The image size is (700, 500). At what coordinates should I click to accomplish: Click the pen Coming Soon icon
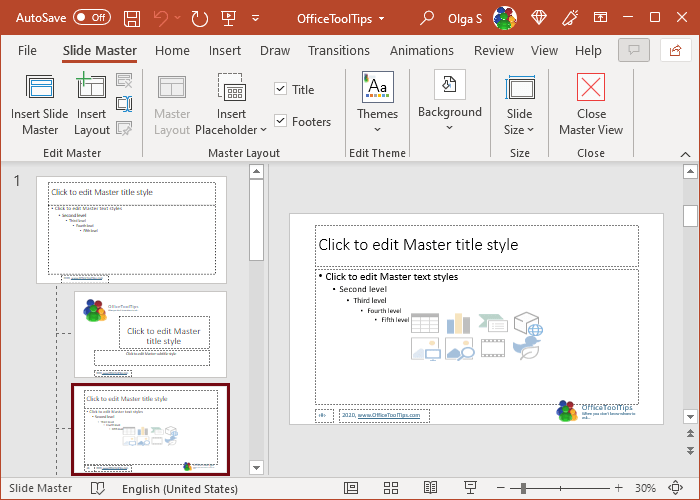(569, 18)
